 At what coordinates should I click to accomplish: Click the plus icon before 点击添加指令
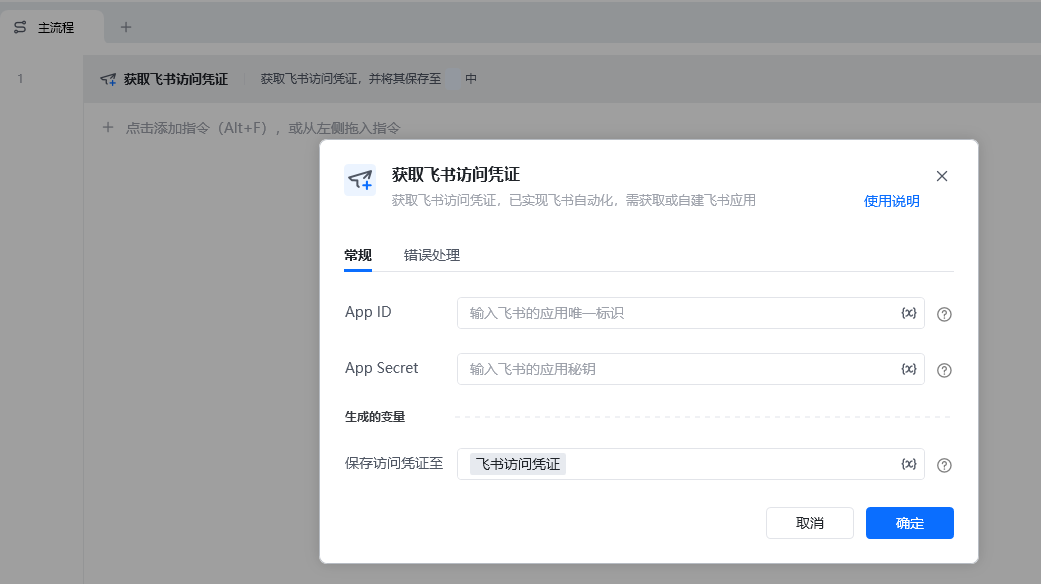pos(108,127)
